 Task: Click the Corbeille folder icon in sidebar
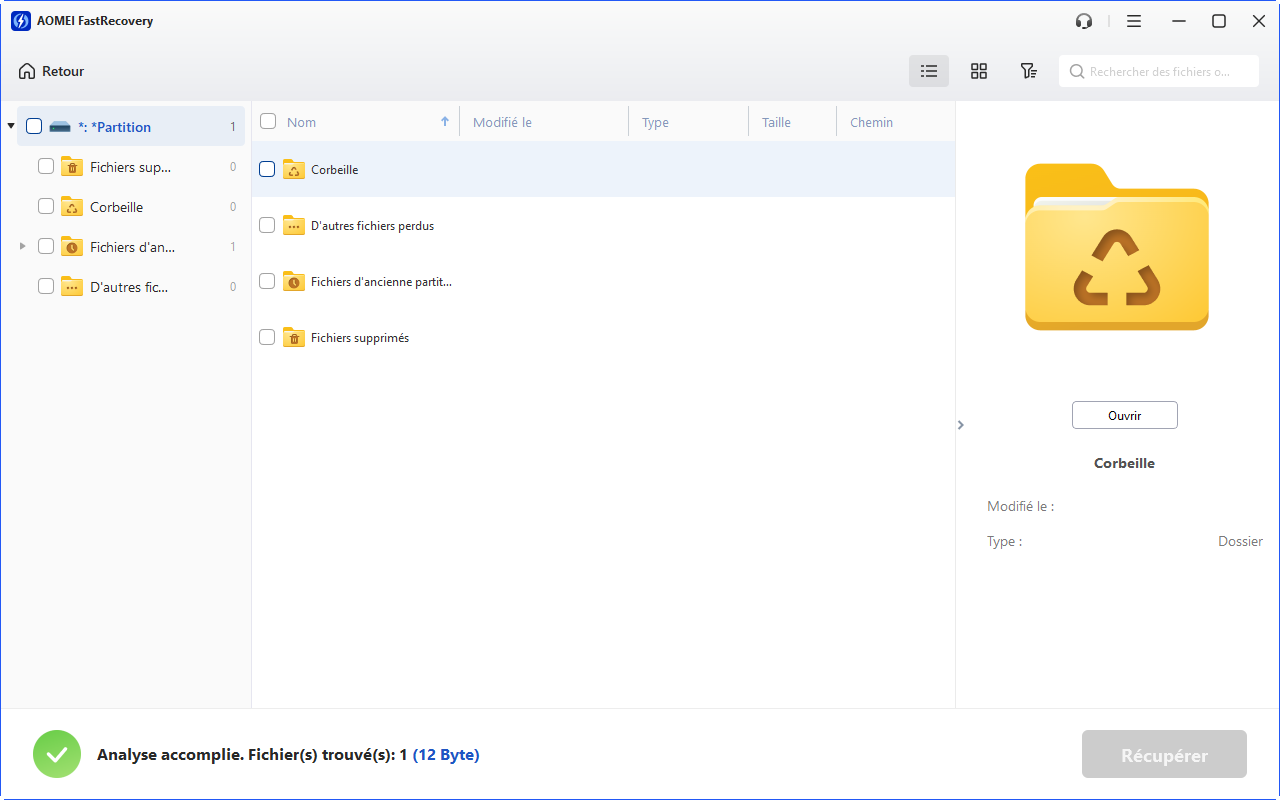72,207
